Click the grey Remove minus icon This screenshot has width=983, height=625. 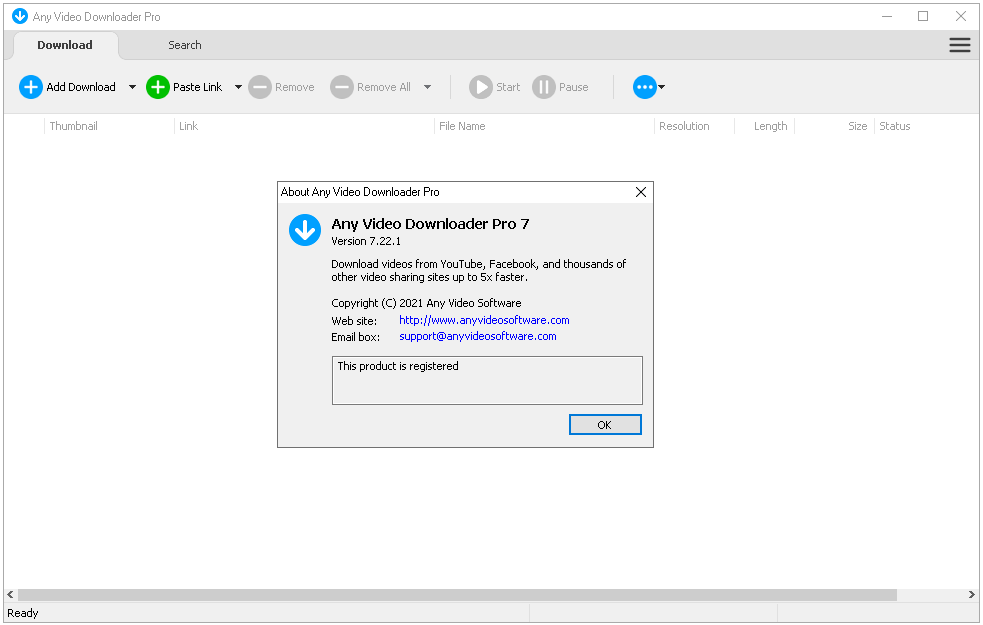coord(260,87)
